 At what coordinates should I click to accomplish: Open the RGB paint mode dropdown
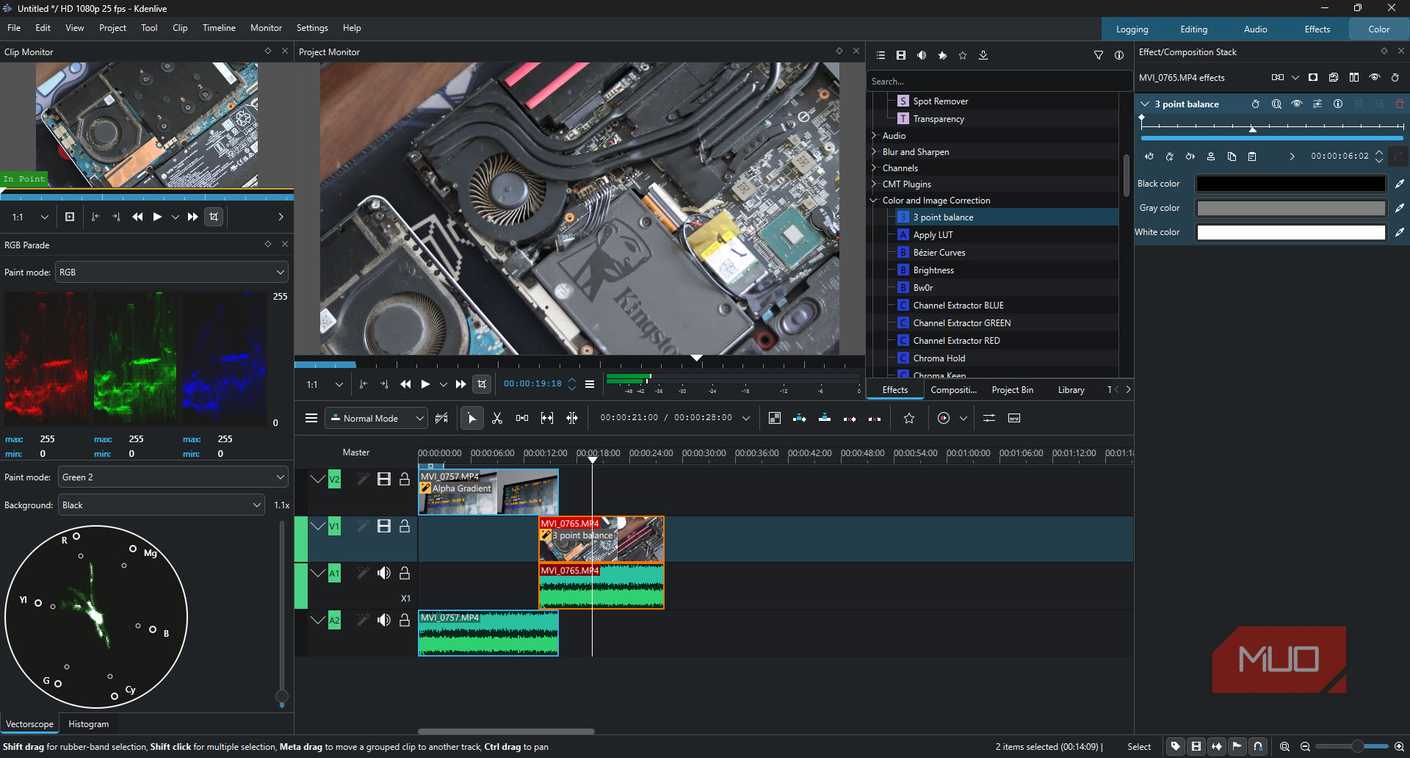pyautogui.click(x=171, y=272)
